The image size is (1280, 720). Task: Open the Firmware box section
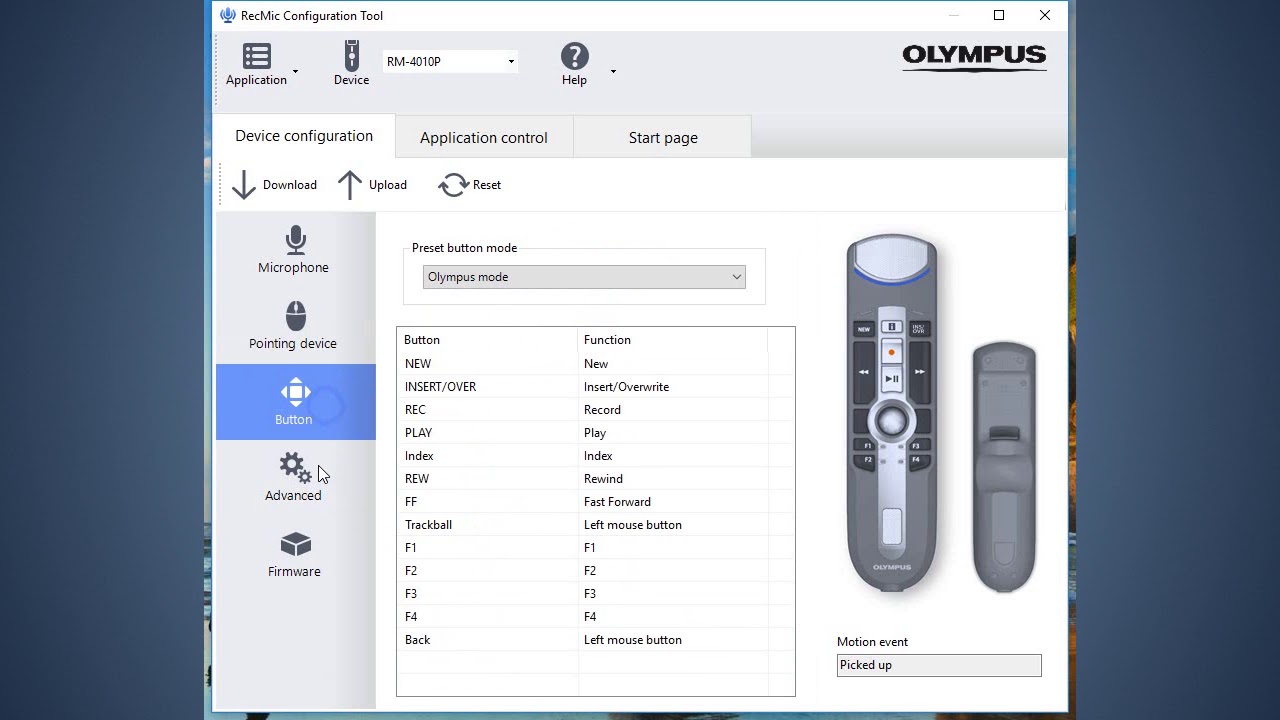[295, 554]
